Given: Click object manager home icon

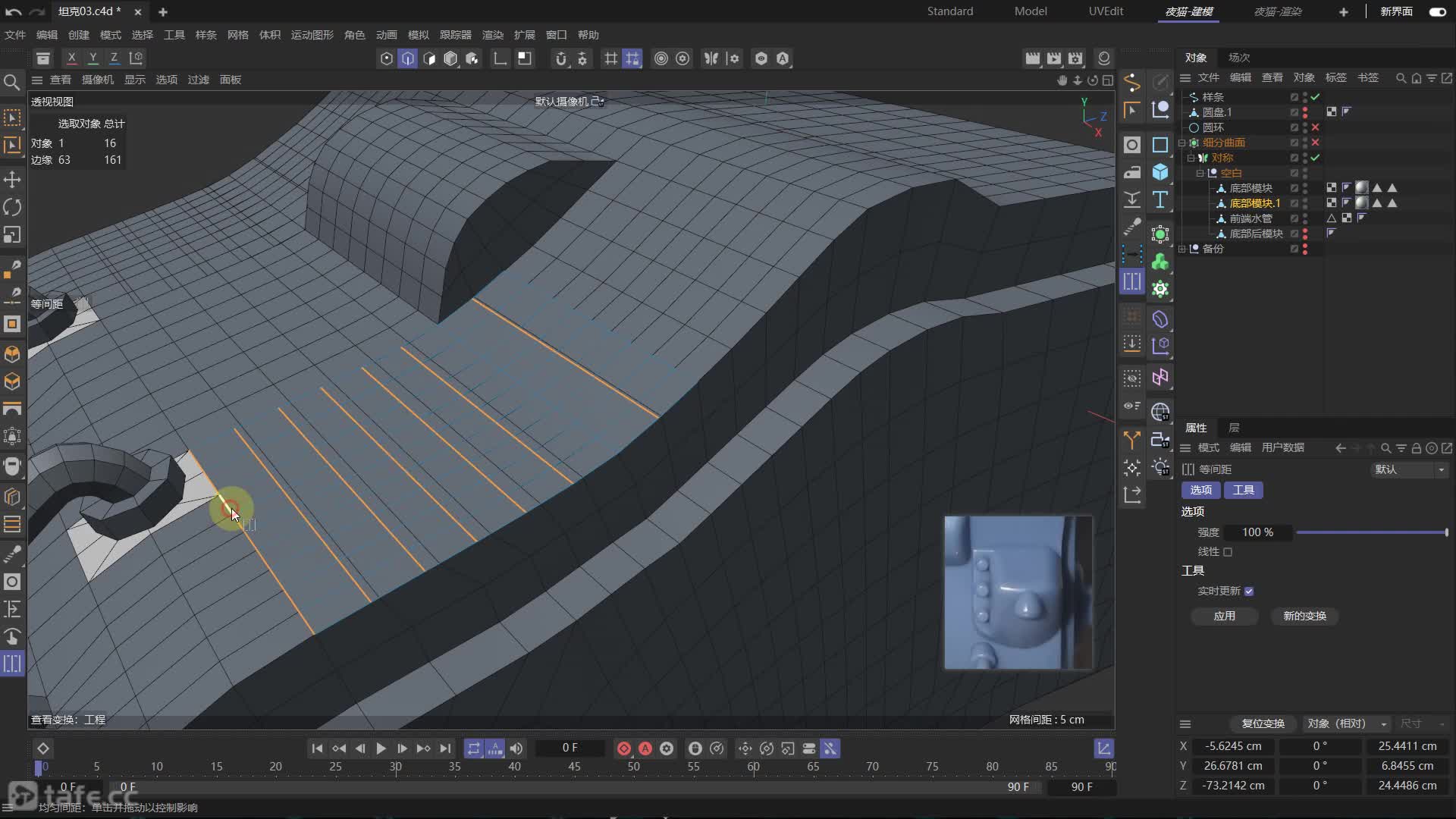Looking at the screenshot, I should (1416, 78).
